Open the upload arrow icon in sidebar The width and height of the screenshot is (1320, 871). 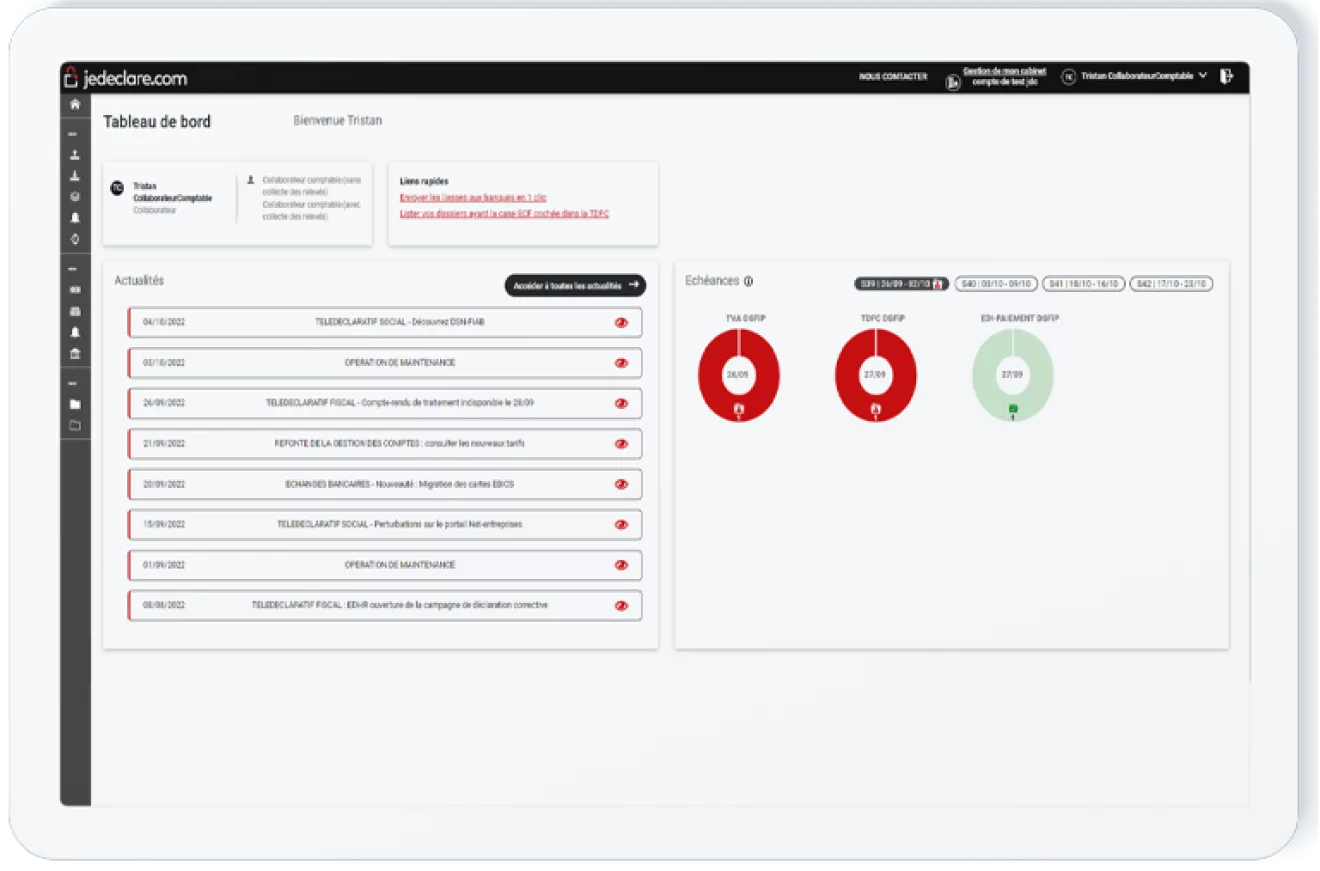[75, 155]
